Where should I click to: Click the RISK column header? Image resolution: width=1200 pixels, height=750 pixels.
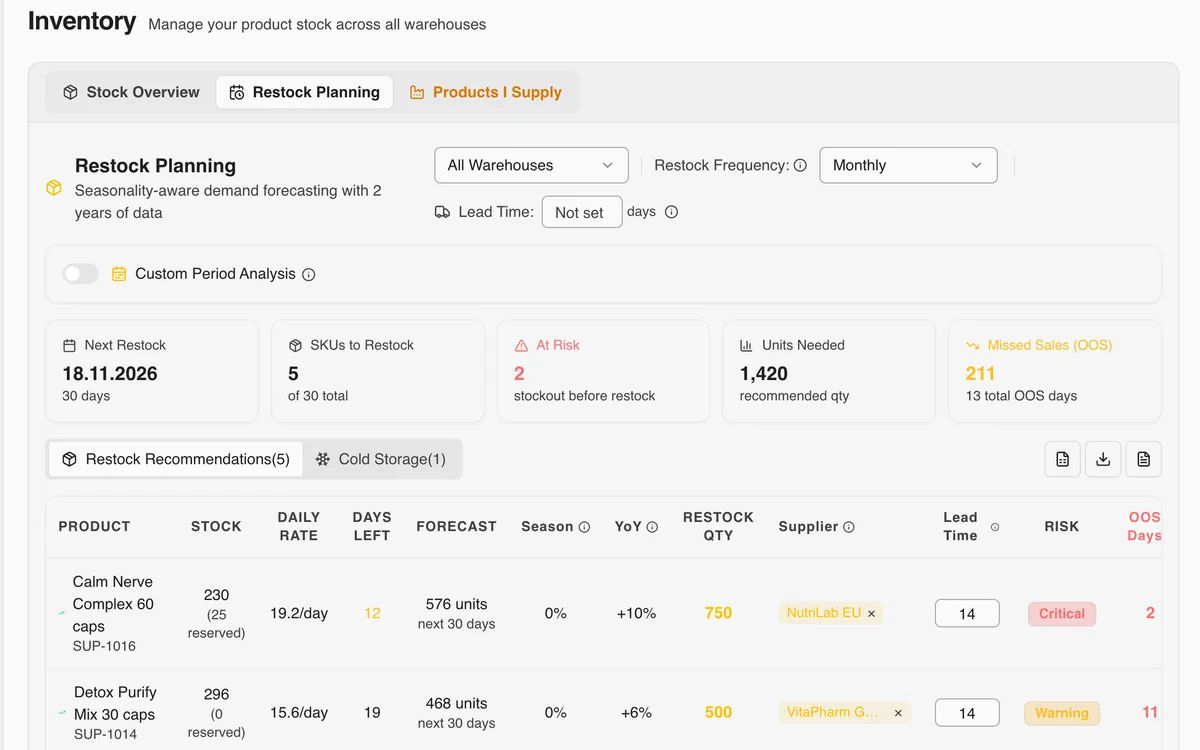click(1062, 526)
